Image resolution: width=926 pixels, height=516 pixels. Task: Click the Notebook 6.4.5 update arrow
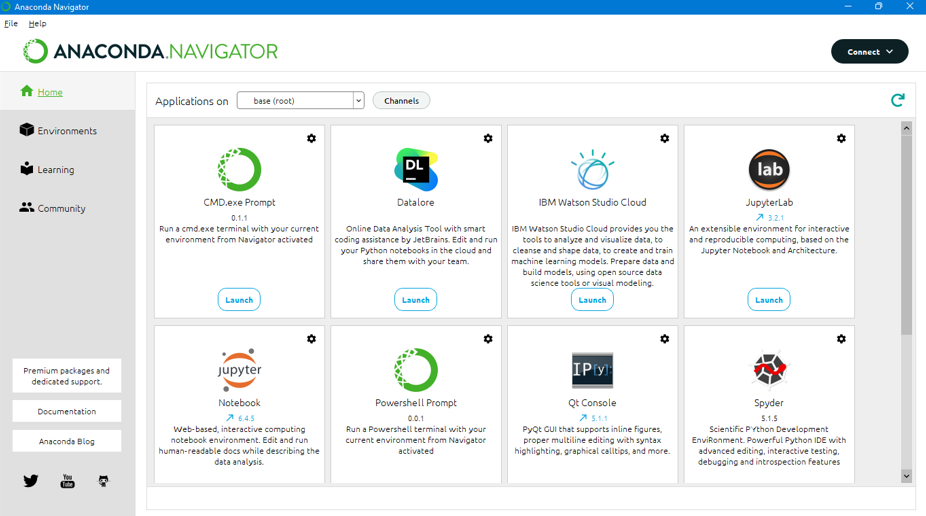point(230,418)
